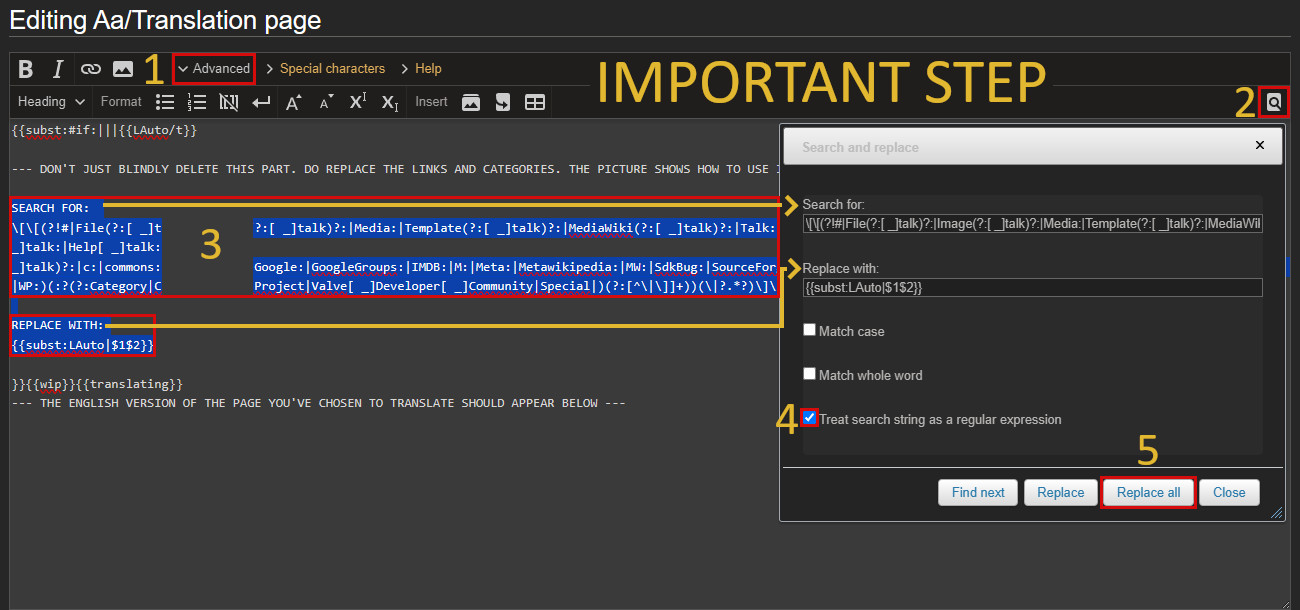Close the Search and replace dialog with X

click(1260, 146)
